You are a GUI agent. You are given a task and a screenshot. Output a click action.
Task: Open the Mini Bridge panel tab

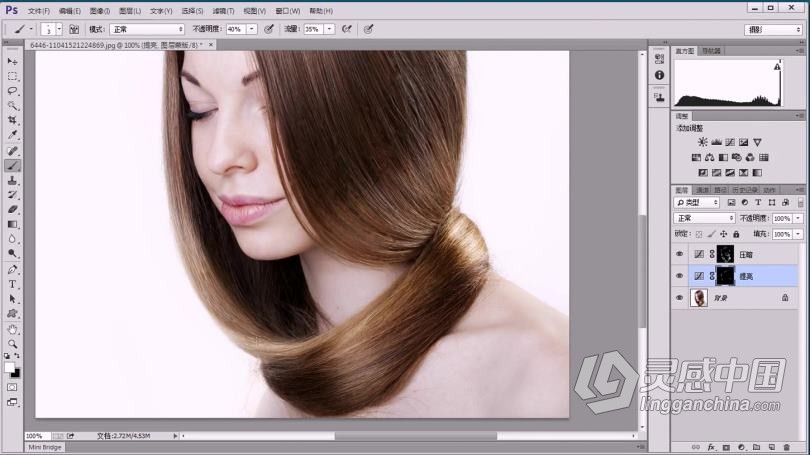click(45, 447)
